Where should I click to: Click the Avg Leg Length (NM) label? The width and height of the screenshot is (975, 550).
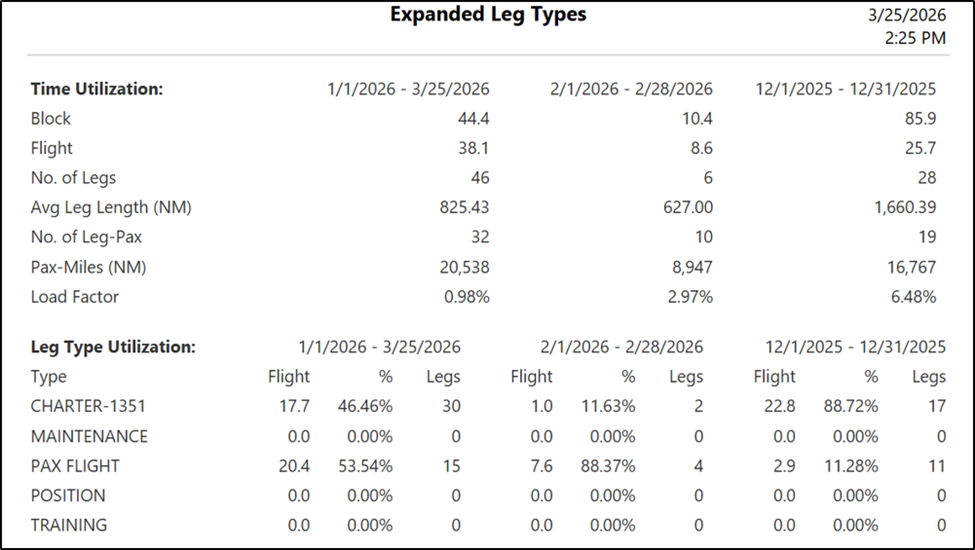111,208
